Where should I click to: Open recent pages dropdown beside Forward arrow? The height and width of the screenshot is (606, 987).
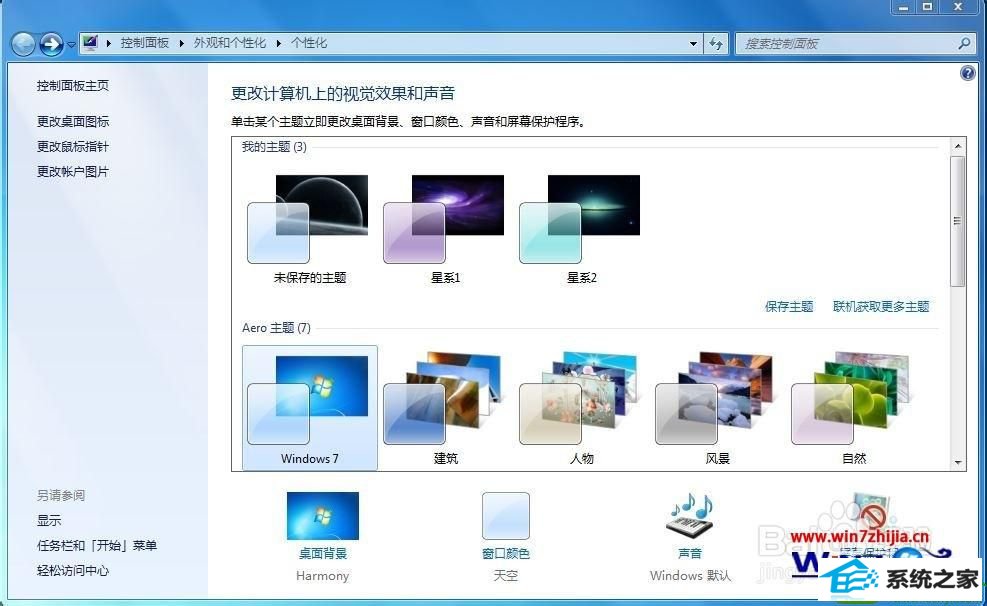click(x=71, y=45)
